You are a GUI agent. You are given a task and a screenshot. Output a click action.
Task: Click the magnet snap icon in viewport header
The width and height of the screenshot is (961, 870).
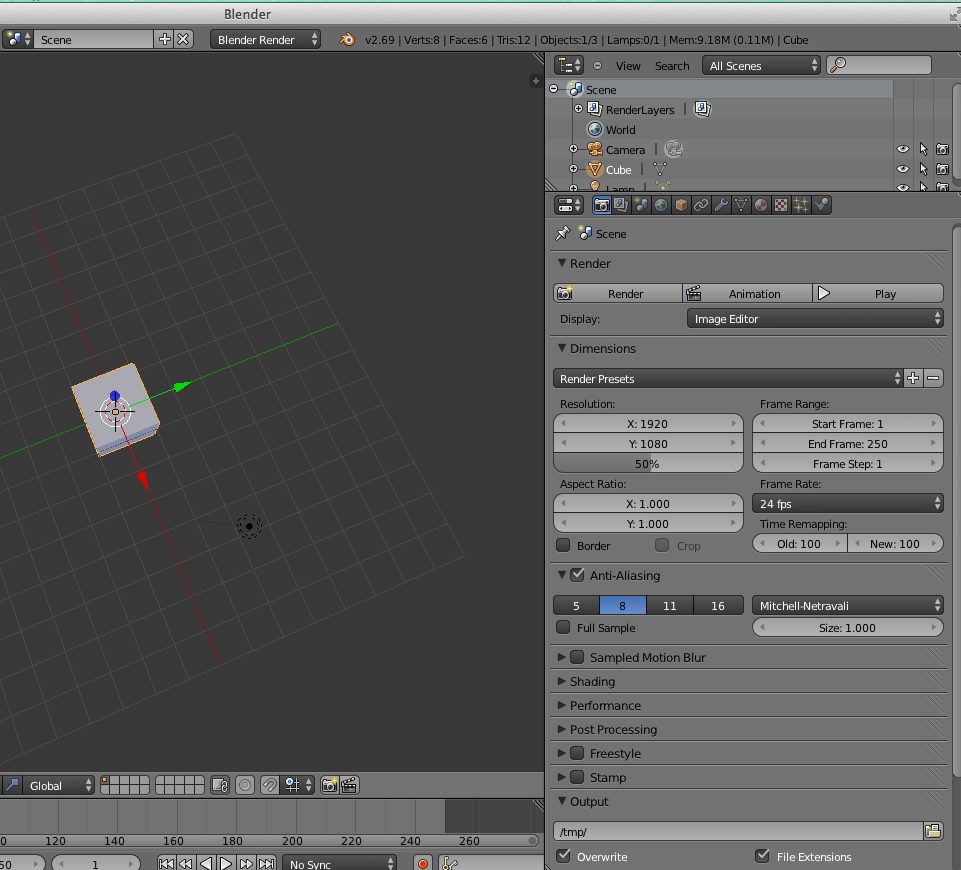click(270, 785)
